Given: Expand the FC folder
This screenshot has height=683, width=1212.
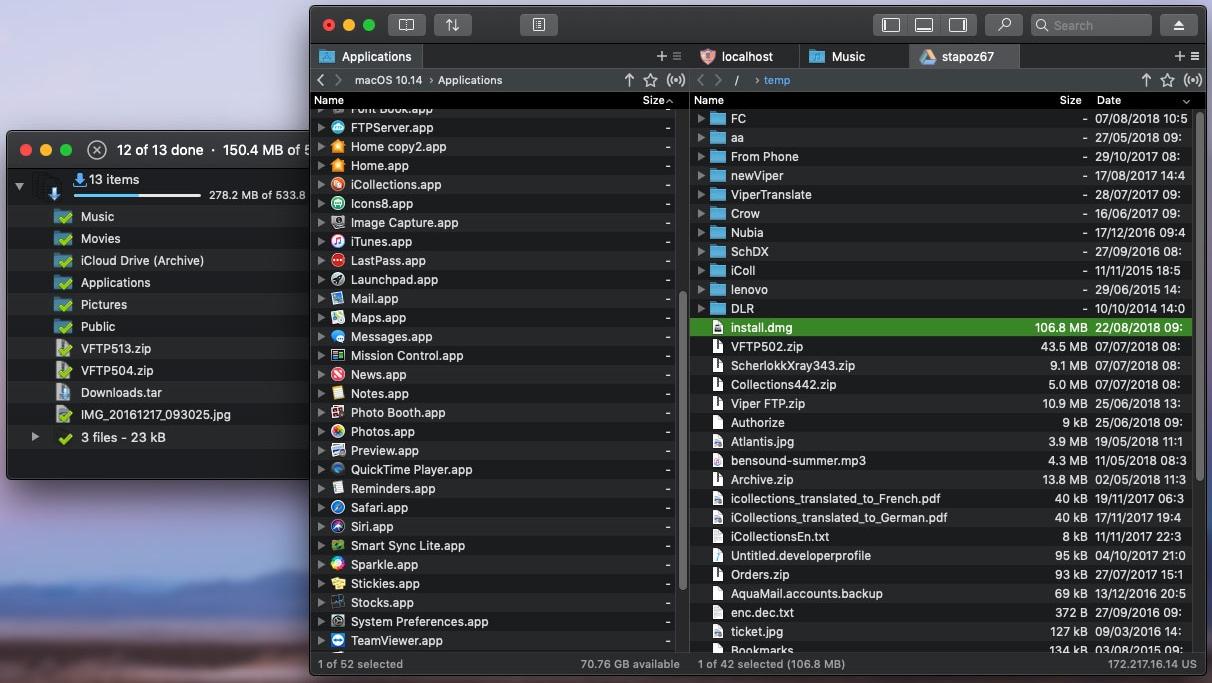Looking at the screenshot, I should (701, 119).
